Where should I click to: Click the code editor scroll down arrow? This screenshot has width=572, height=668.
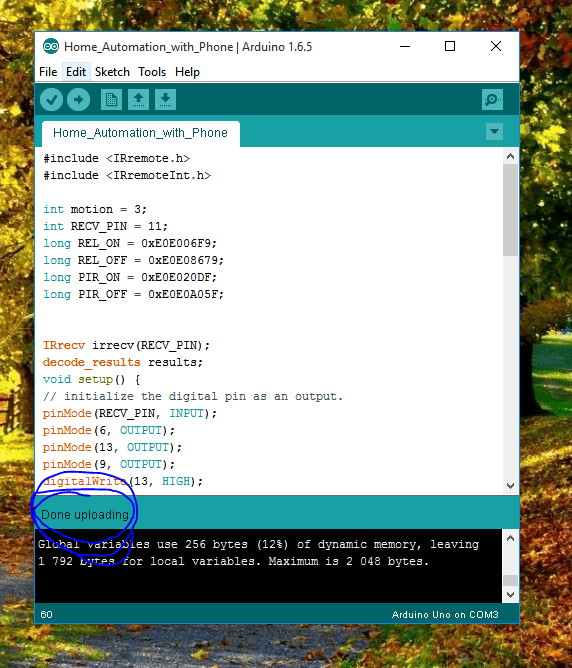click(510, 486)
